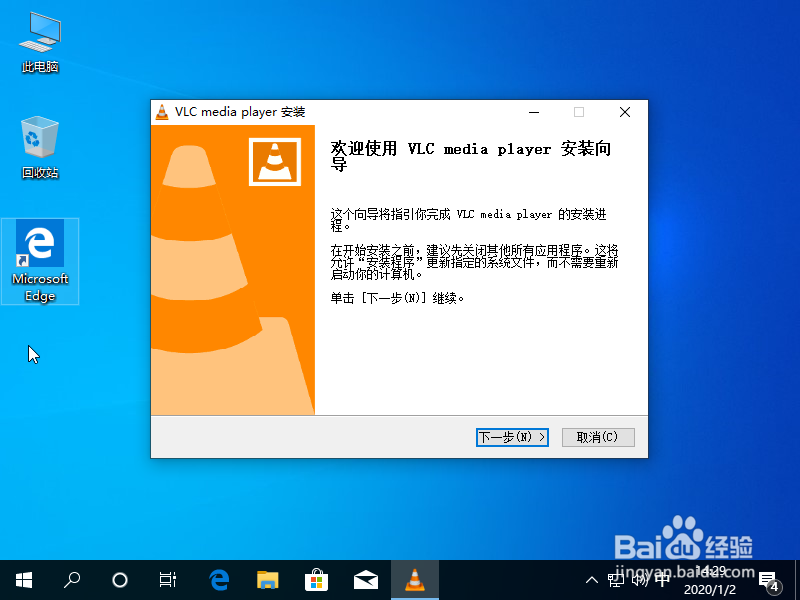
Task: Open taskbar search magnifier
Action: pos(72,580)
